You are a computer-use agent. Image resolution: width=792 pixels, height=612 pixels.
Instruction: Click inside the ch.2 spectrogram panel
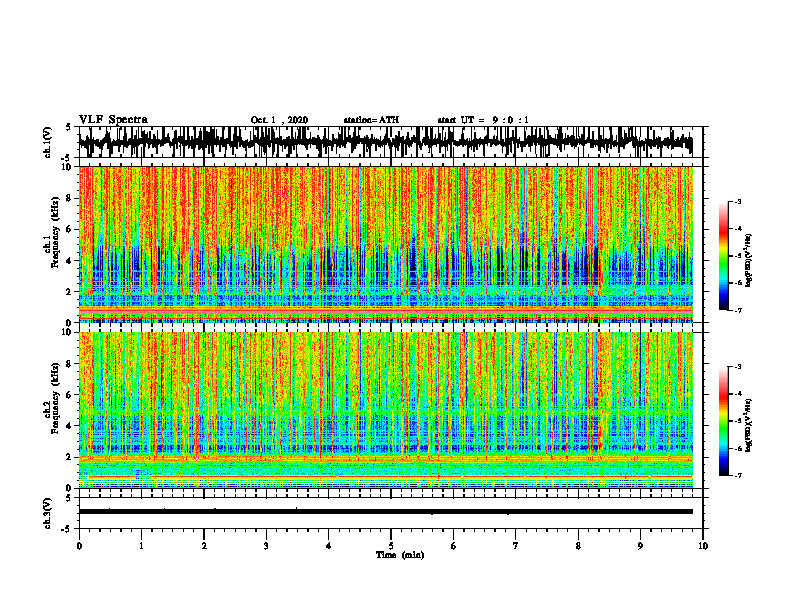pyautogui.click(x=385, y=410)
